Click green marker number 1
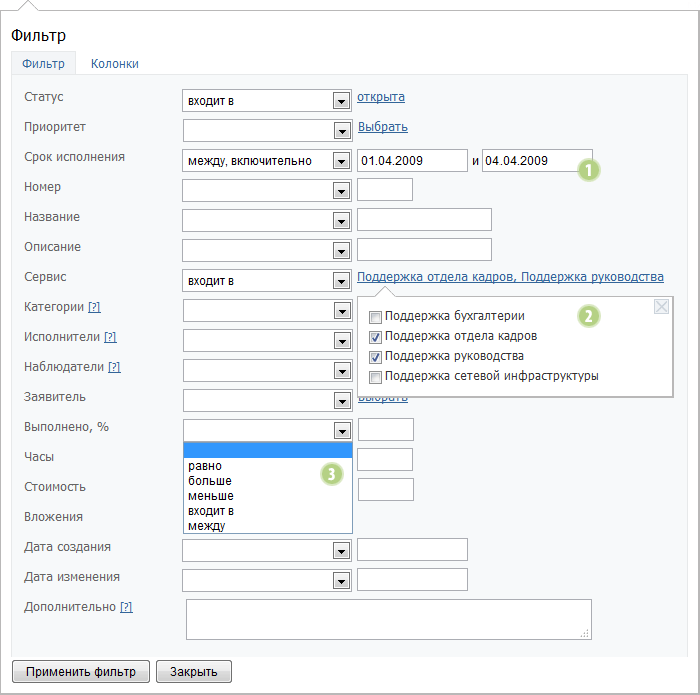The image size is (700, 695). pyautogui.click(x=589, y=170)
